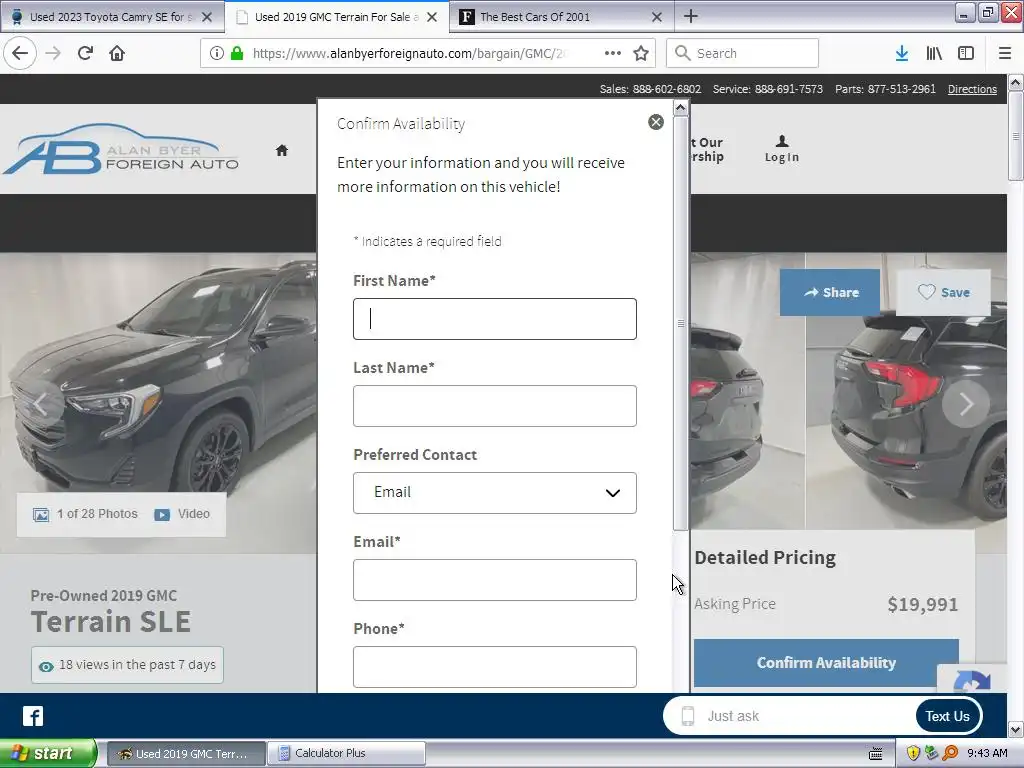This screenshot has width=1024, height=768.
Task: Click the rear view vehicle photo thumbnail
Action: tap(906, 391)
